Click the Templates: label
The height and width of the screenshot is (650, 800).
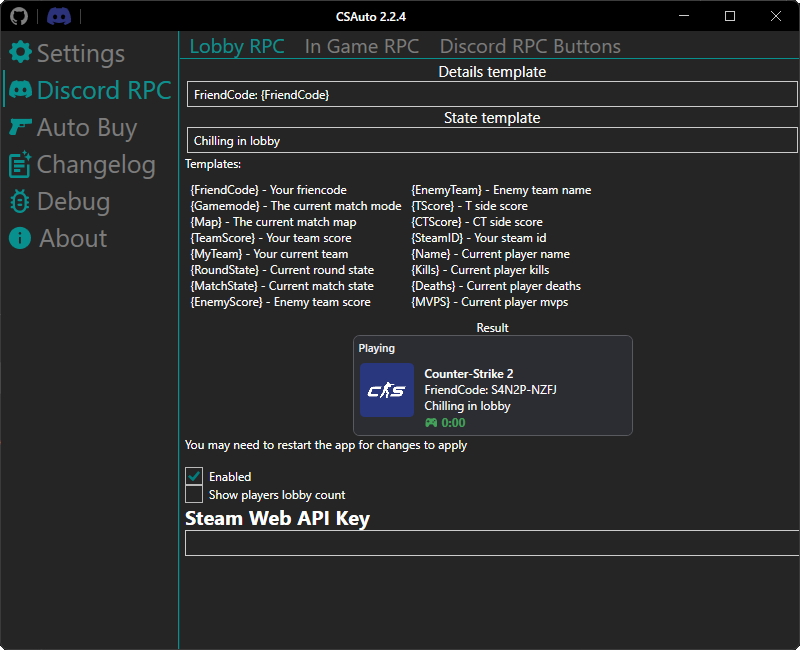[213, 164]
